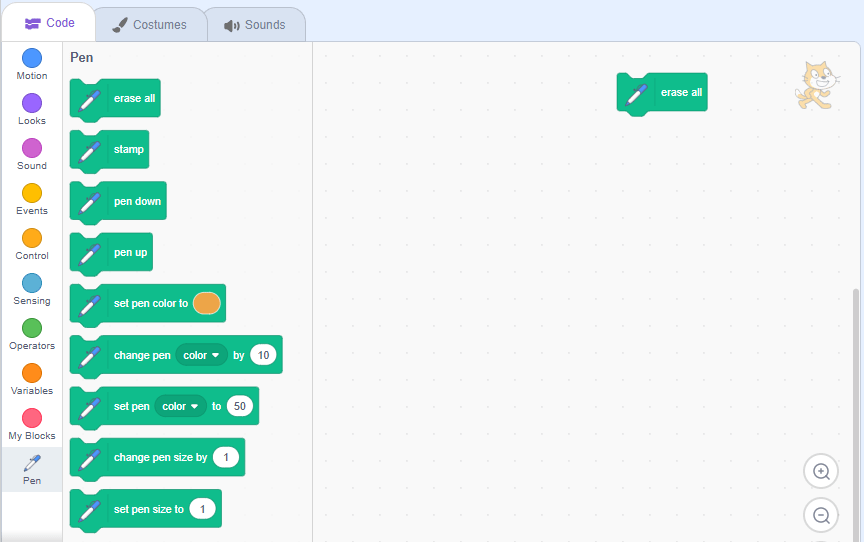Select the Sensing category icon
This screenshot has width=864, height=542.
pos(32,284)
